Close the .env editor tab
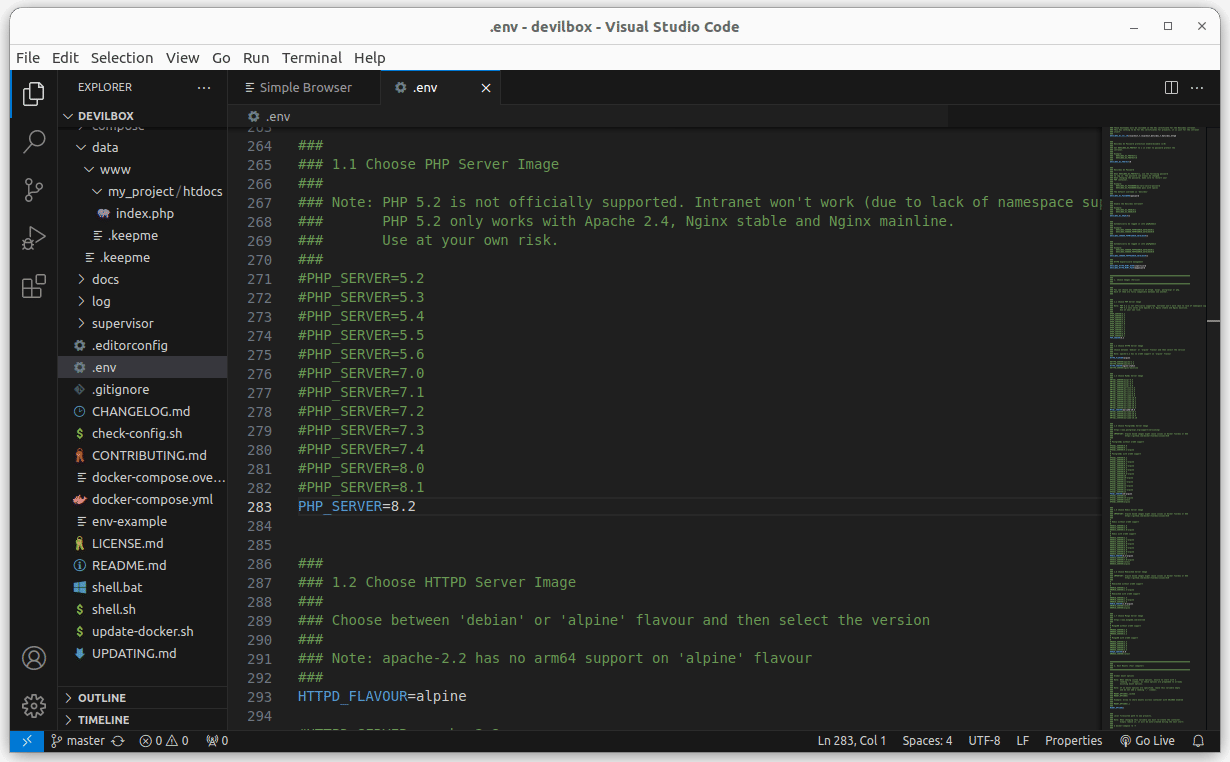The width and height of the screenshot is (1230, 762). (x=486, y=88)
